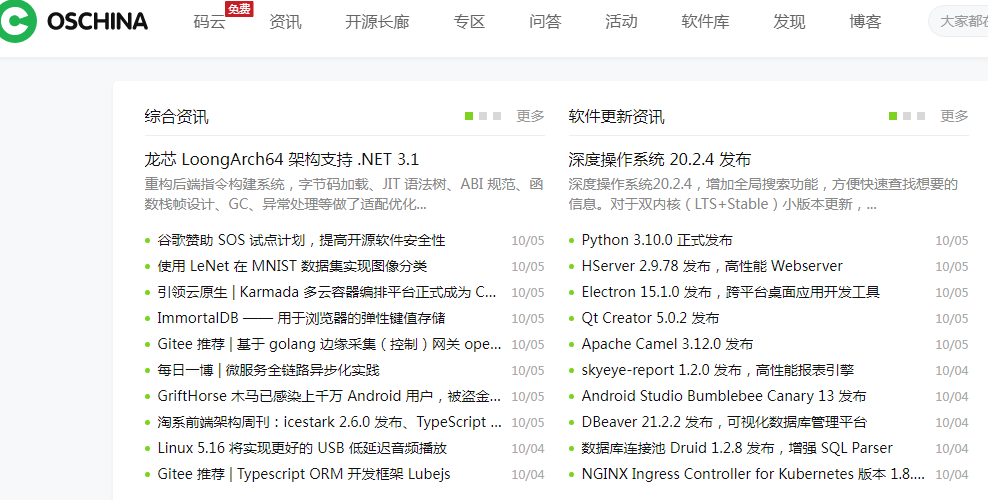This screenshot has width=988, height=500.
Task: Open ImmortalDB 弹性键值存储 article
Action: (301, 318)
